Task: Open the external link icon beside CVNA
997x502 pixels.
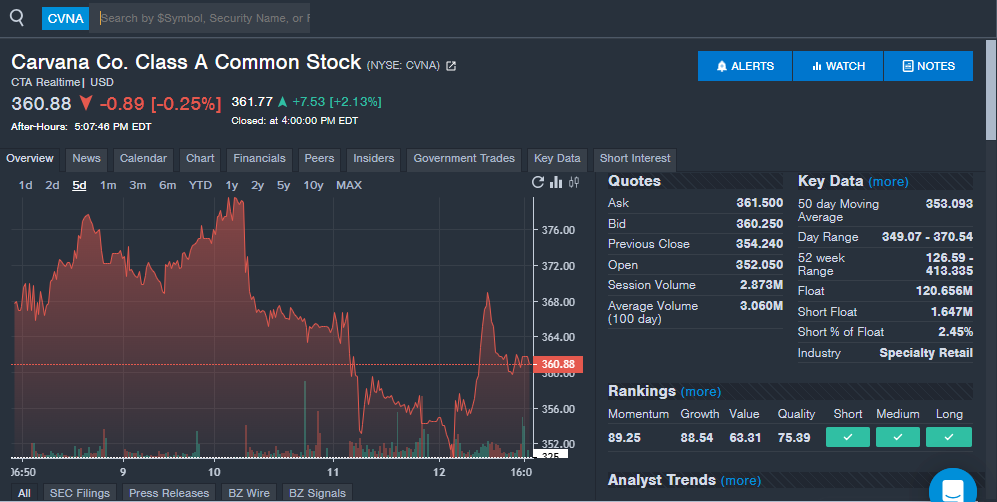Action: (x=451, y=66)
